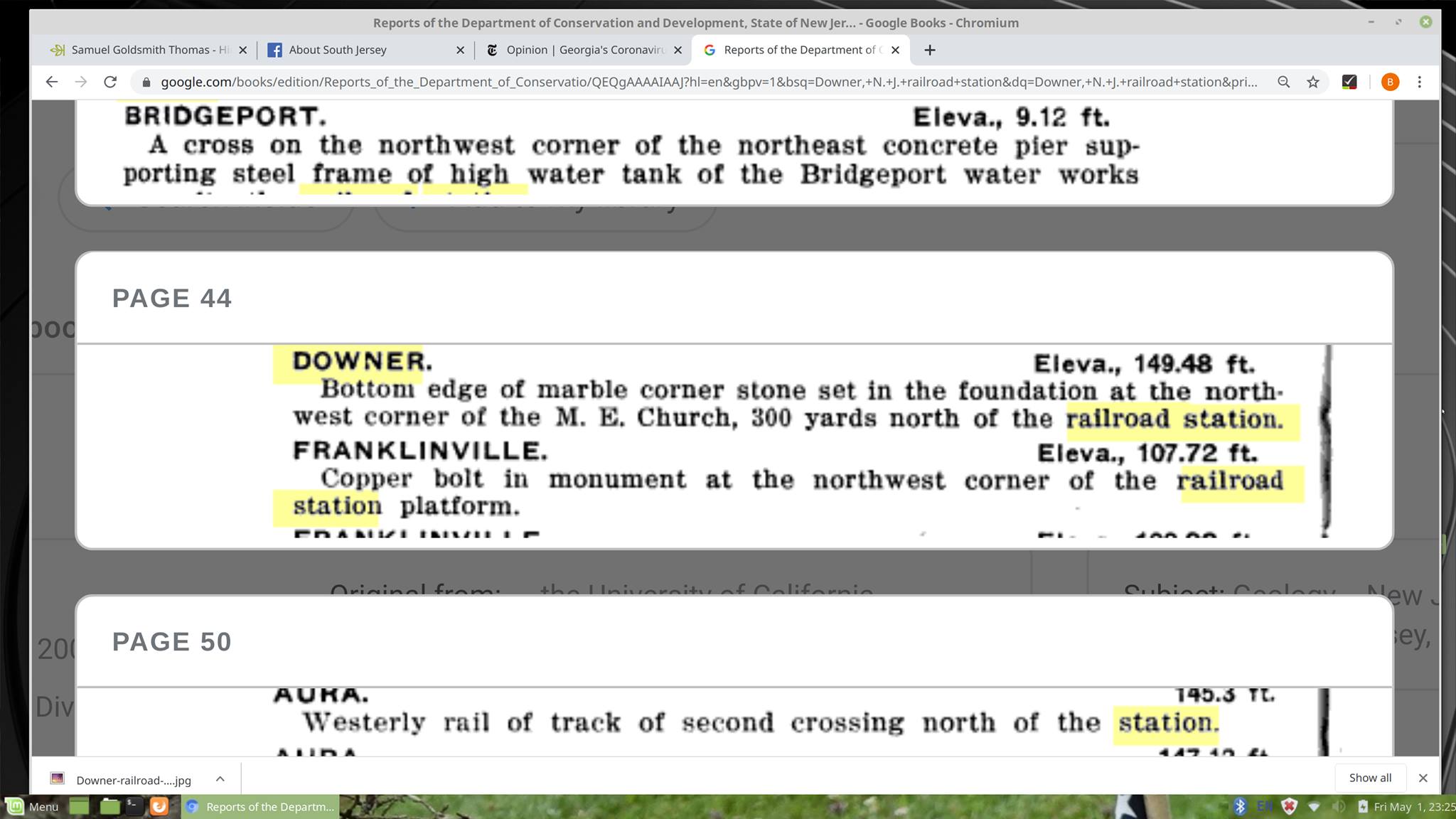This screenshot has height=819, width=1456.
Task: Open the zoom magnifier in address bar
Action: (1283, 82)
